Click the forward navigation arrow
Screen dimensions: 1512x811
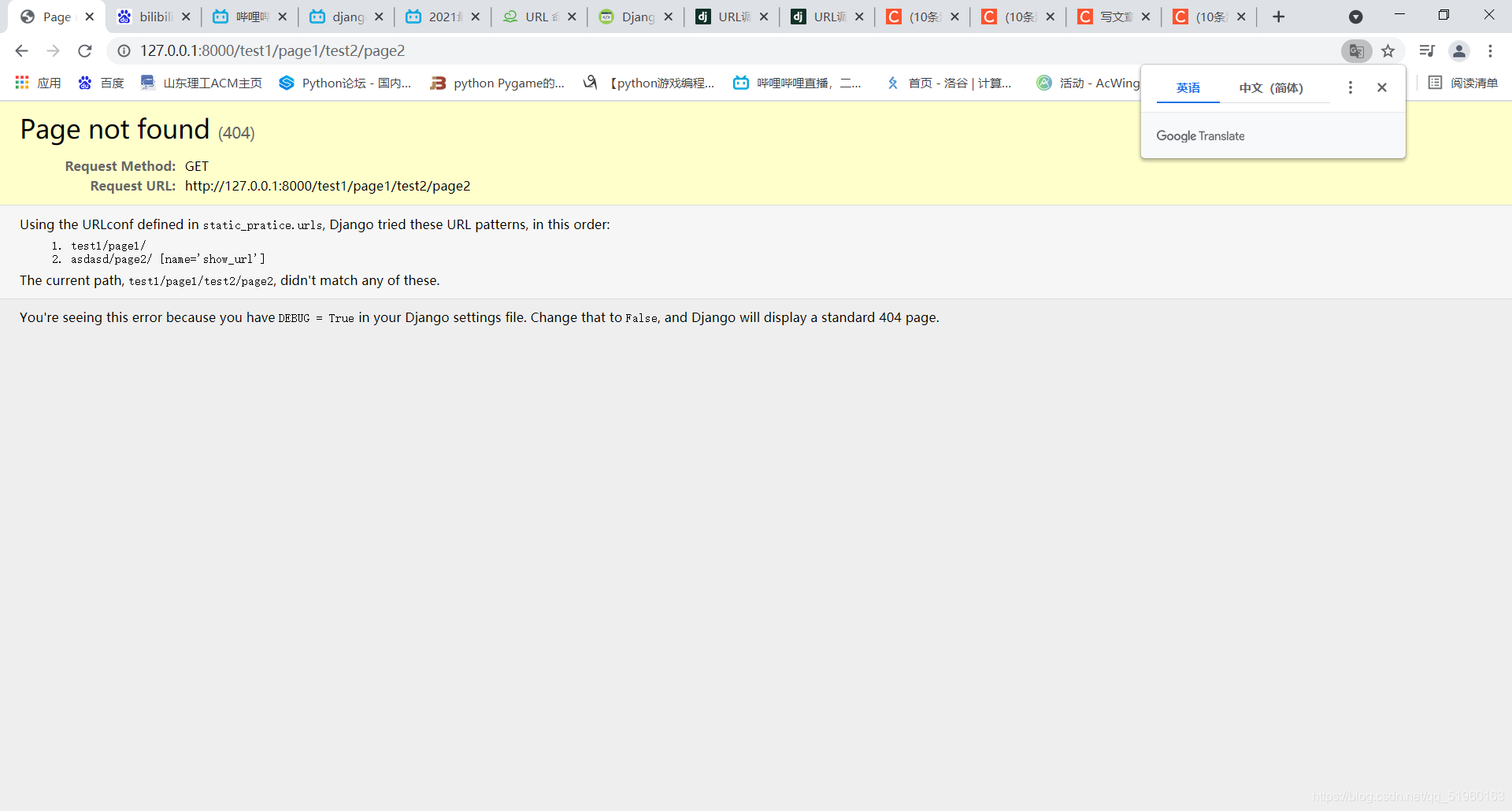click(x=53, y=51)
